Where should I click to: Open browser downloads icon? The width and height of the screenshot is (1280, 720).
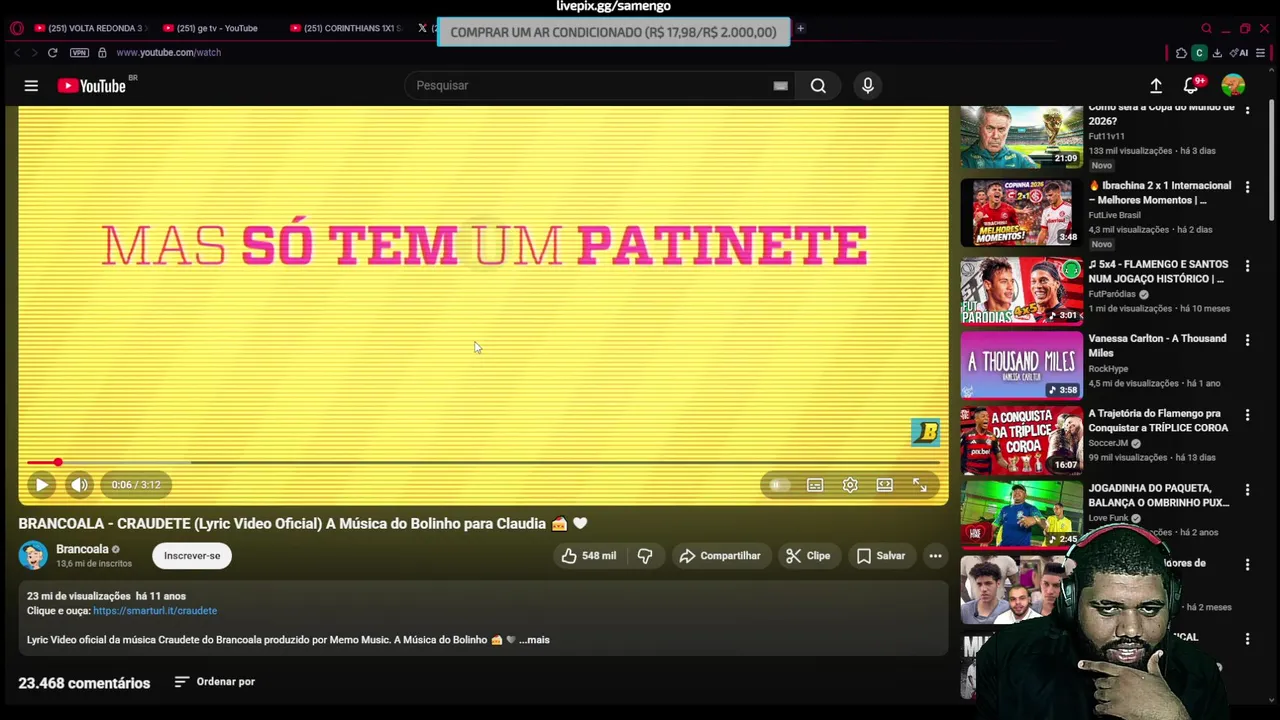pyautogui.click(x=1217, y=53)
